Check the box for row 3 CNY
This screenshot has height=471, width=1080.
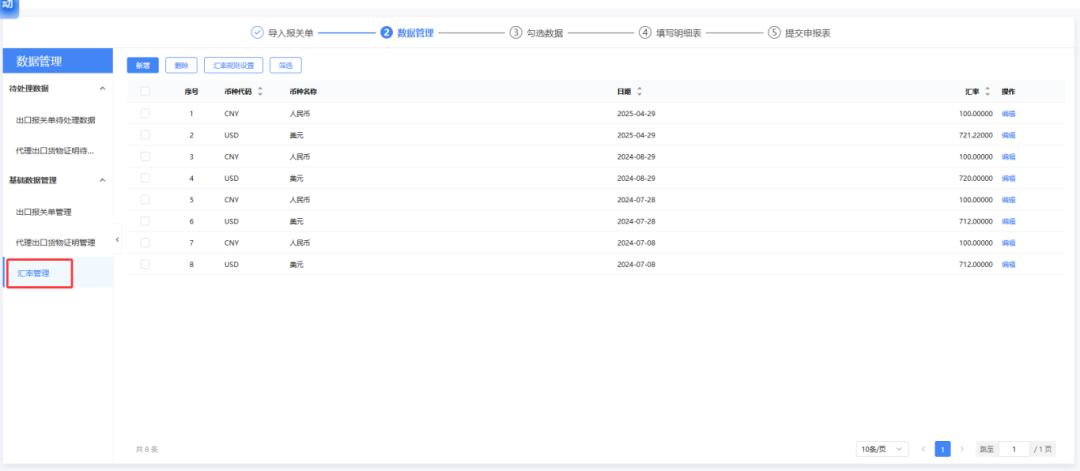pos(145,156)
